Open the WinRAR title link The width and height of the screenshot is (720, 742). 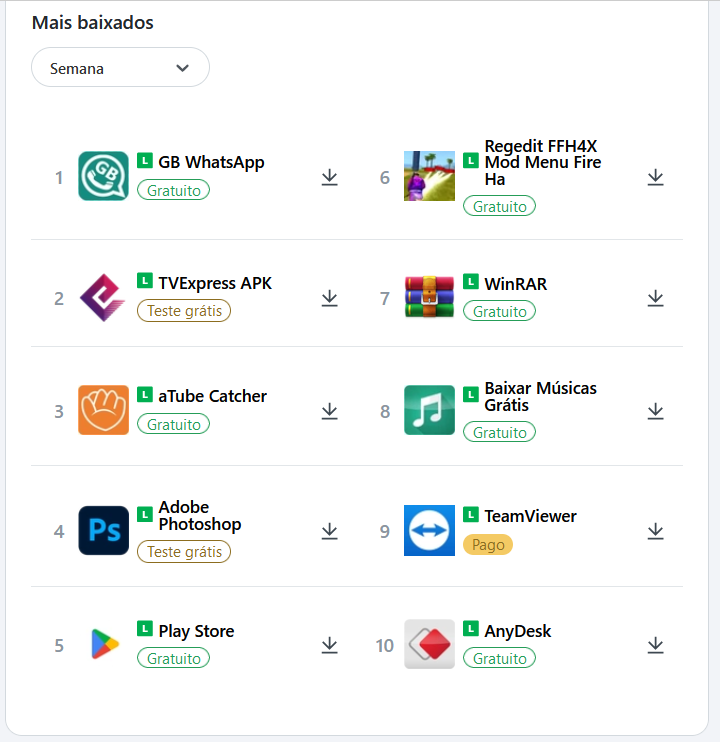(x=516, y=284)
